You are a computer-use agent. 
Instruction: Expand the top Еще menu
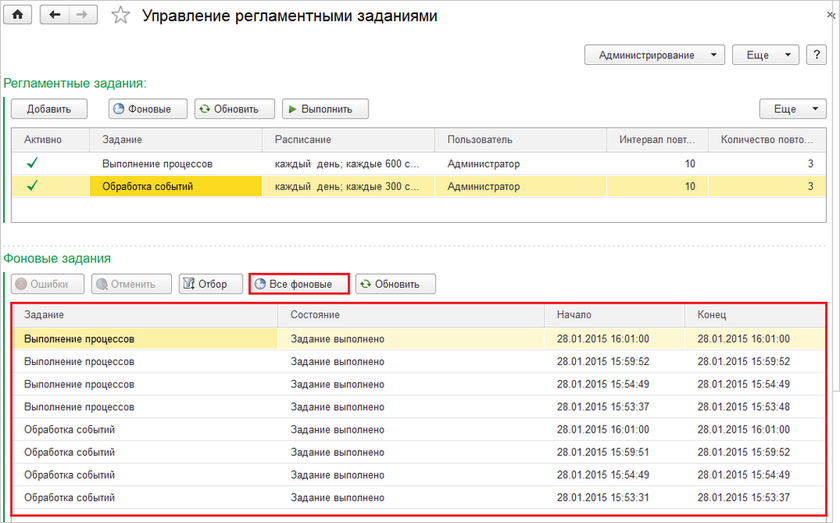pos(765,55)
